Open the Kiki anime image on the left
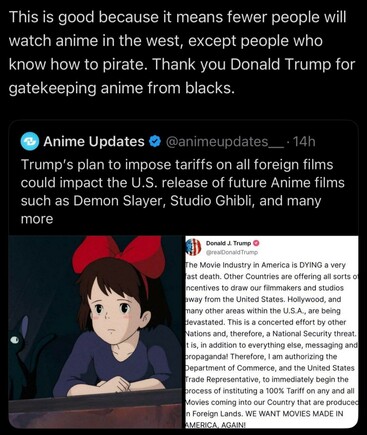 [95, 332]
